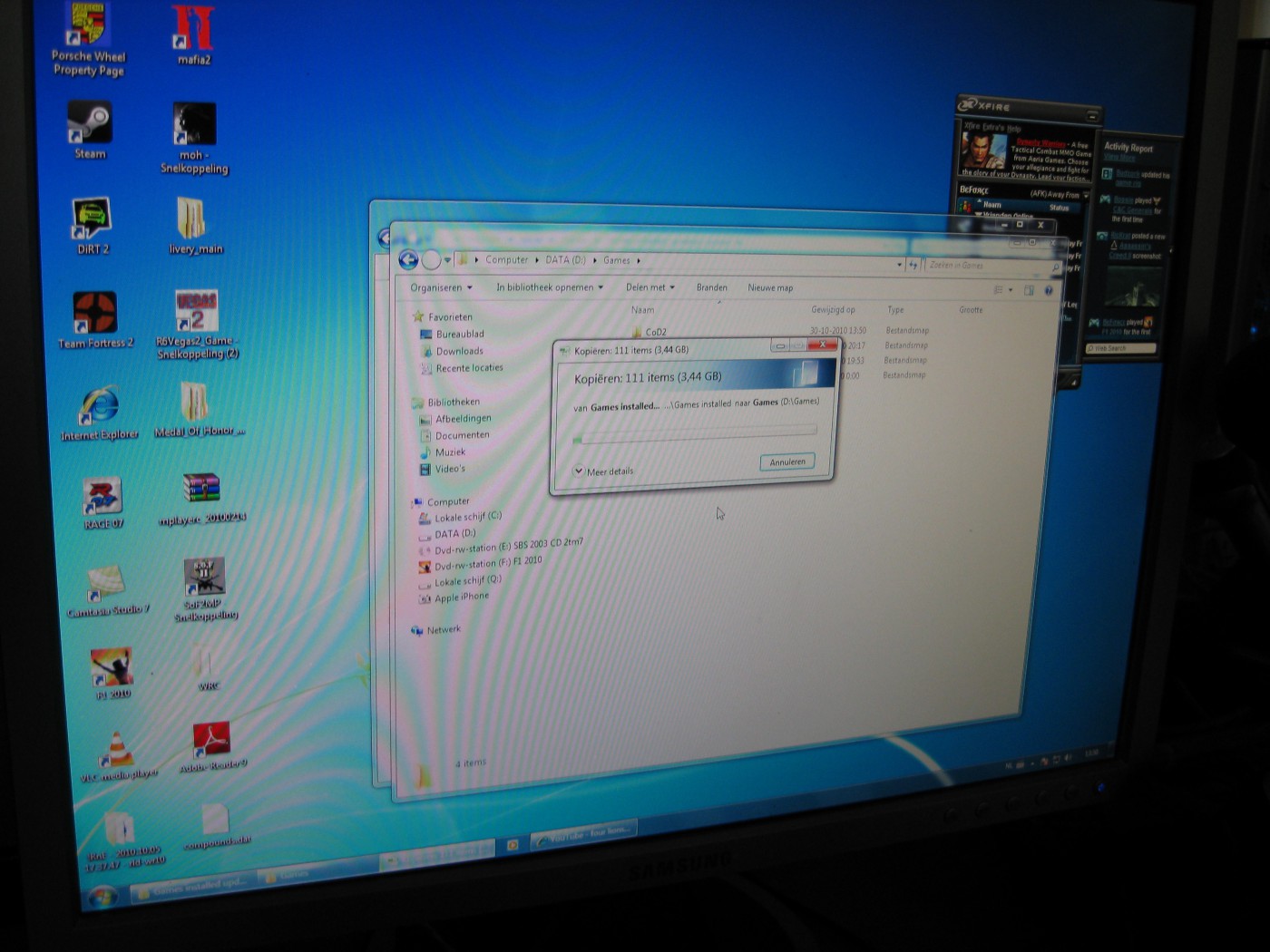The height and width of the screenshot is (952, 1270).
Task: Click the 'Zoeken in Games' search field
Action: pyautogui.click(x=992, y=266)
